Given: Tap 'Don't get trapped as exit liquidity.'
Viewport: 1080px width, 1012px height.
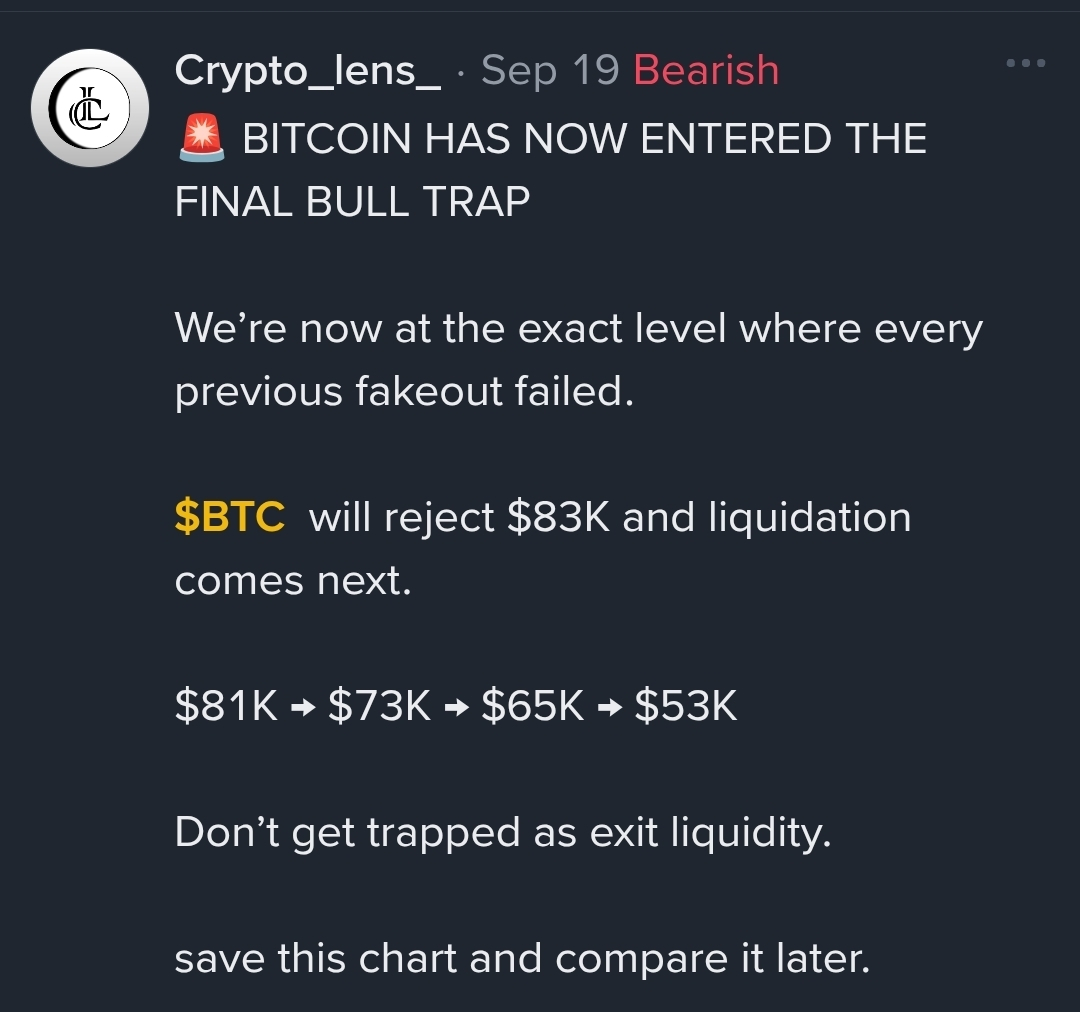Looking at the screenshot, I should [503, 833].
